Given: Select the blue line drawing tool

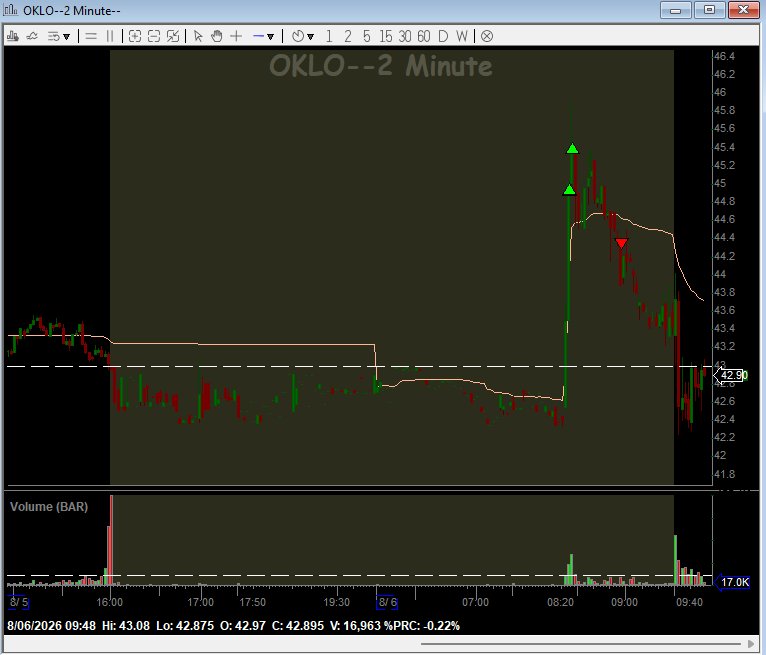Looking at the screenshot, I should 258,36.
